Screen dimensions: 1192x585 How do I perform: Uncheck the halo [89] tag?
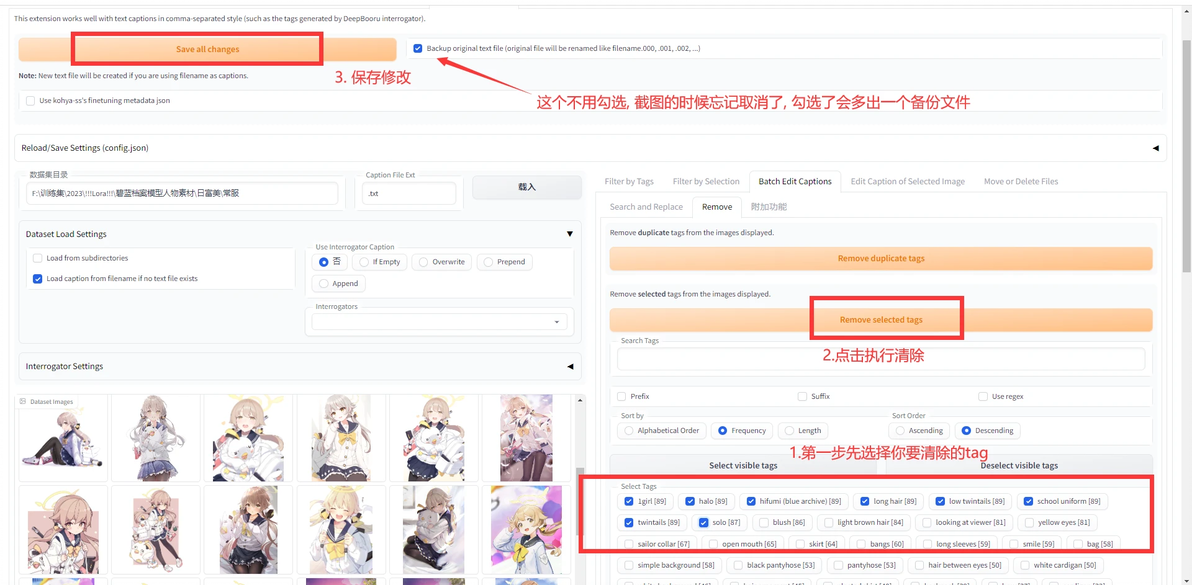tap(690, 501)
